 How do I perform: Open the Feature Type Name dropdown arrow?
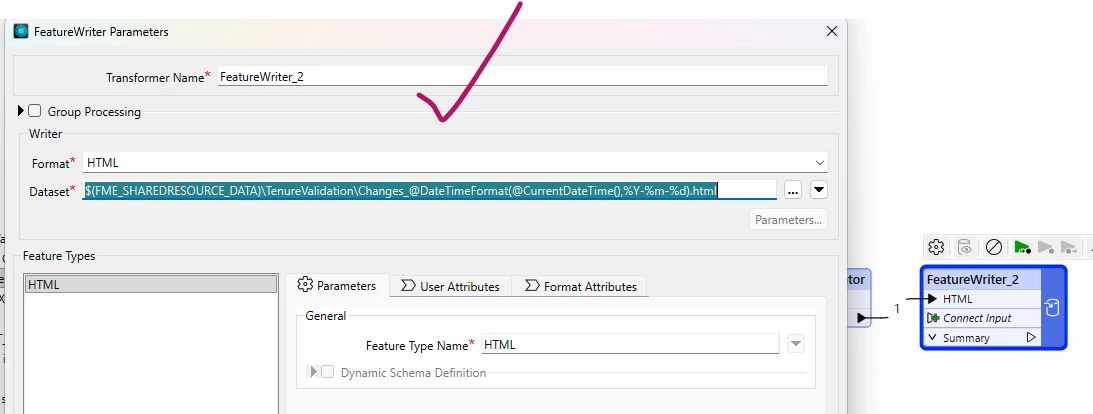[x=796, y=344]
